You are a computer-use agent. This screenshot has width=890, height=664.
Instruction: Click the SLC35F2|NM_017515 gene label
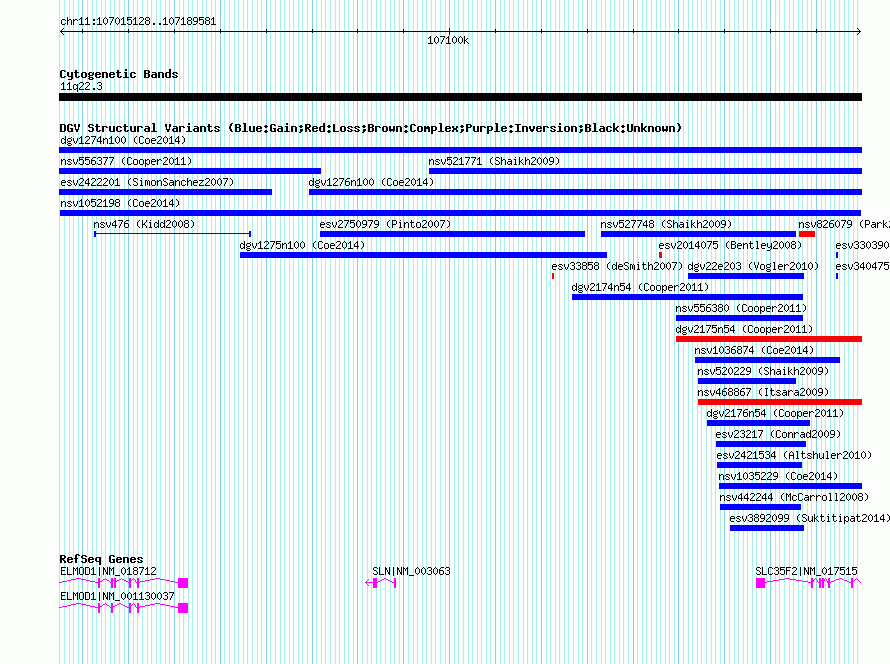click(x=806, y=571)
